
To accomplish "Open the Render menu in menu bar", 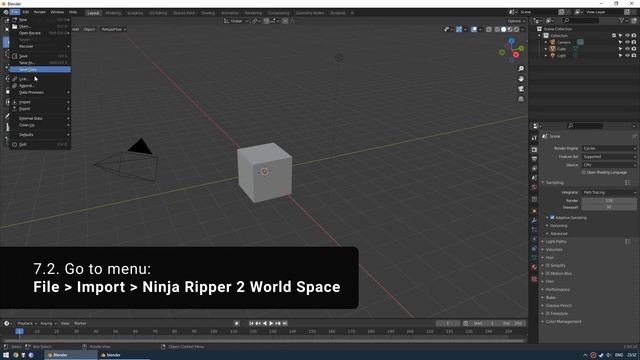I will pyautogui.click(x=40, y=12).
